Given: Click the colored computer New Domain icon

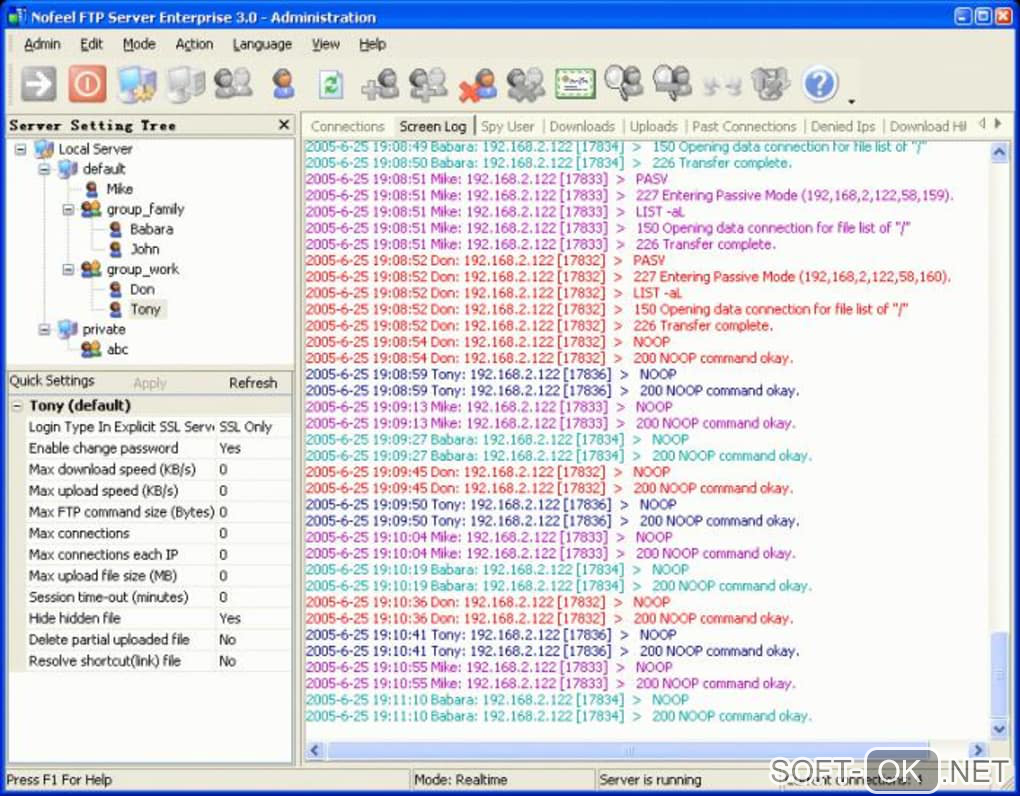Looking at the screenshot, I should 137,85.
